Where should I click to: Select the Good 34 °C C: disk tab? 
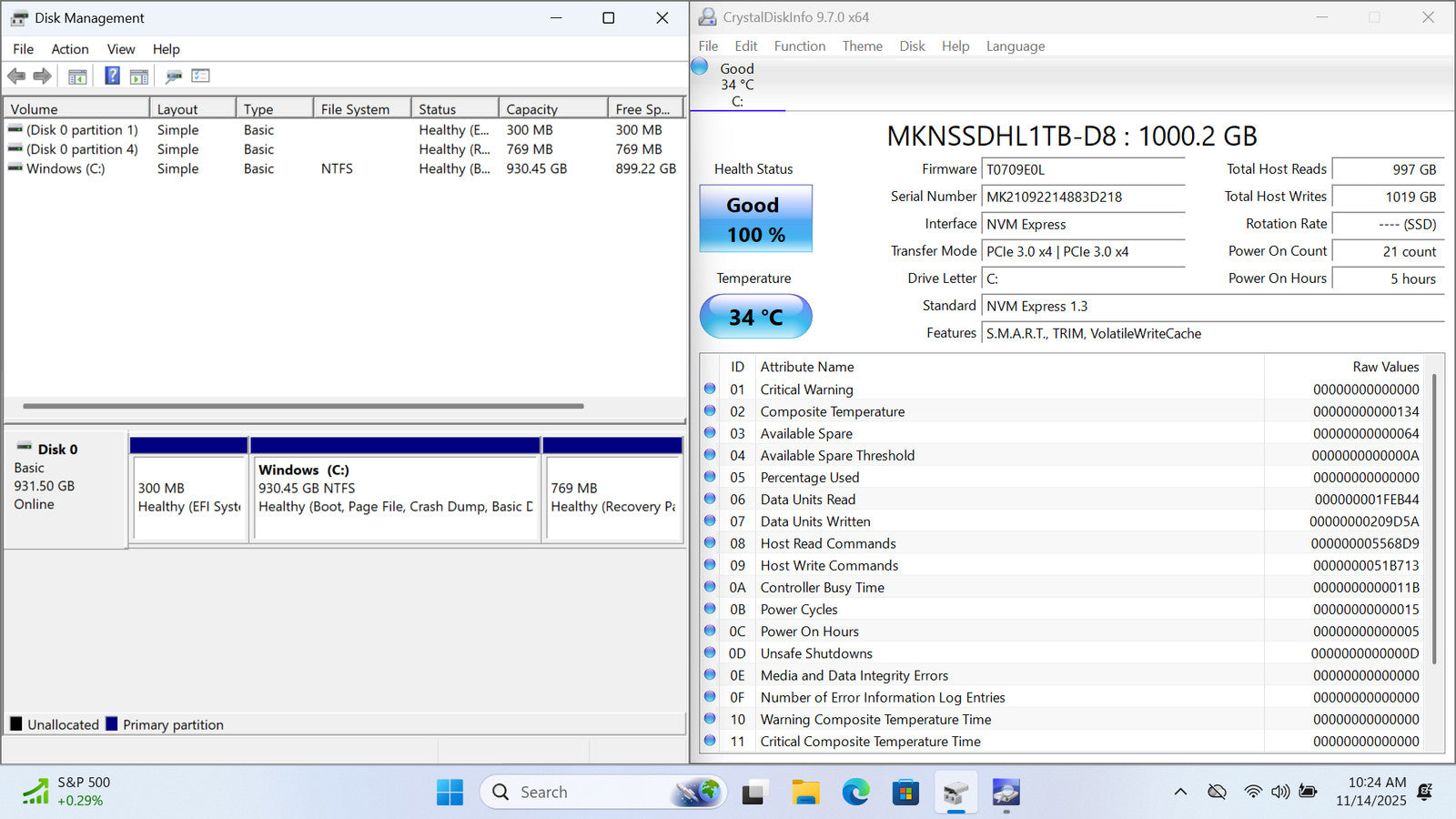(737, 85)
